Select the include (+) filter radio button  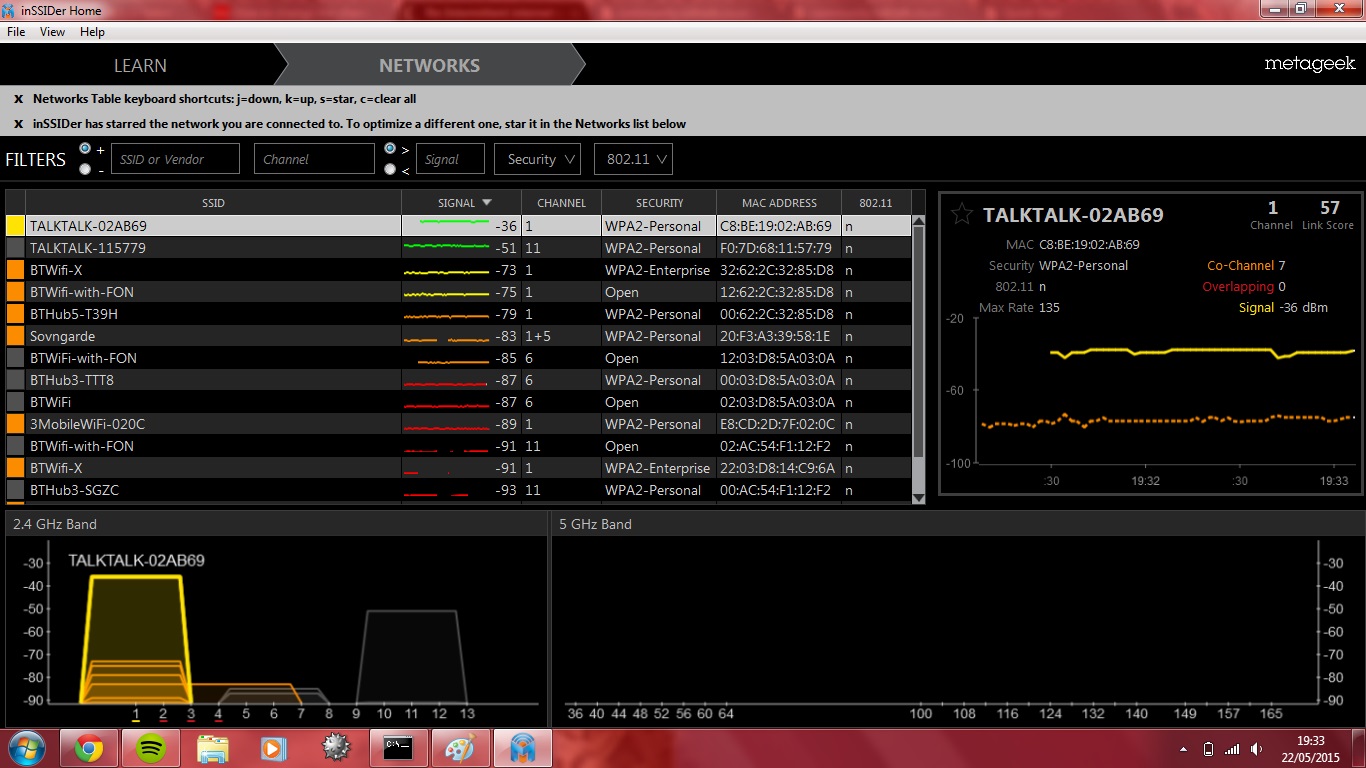tap(85, 149)
